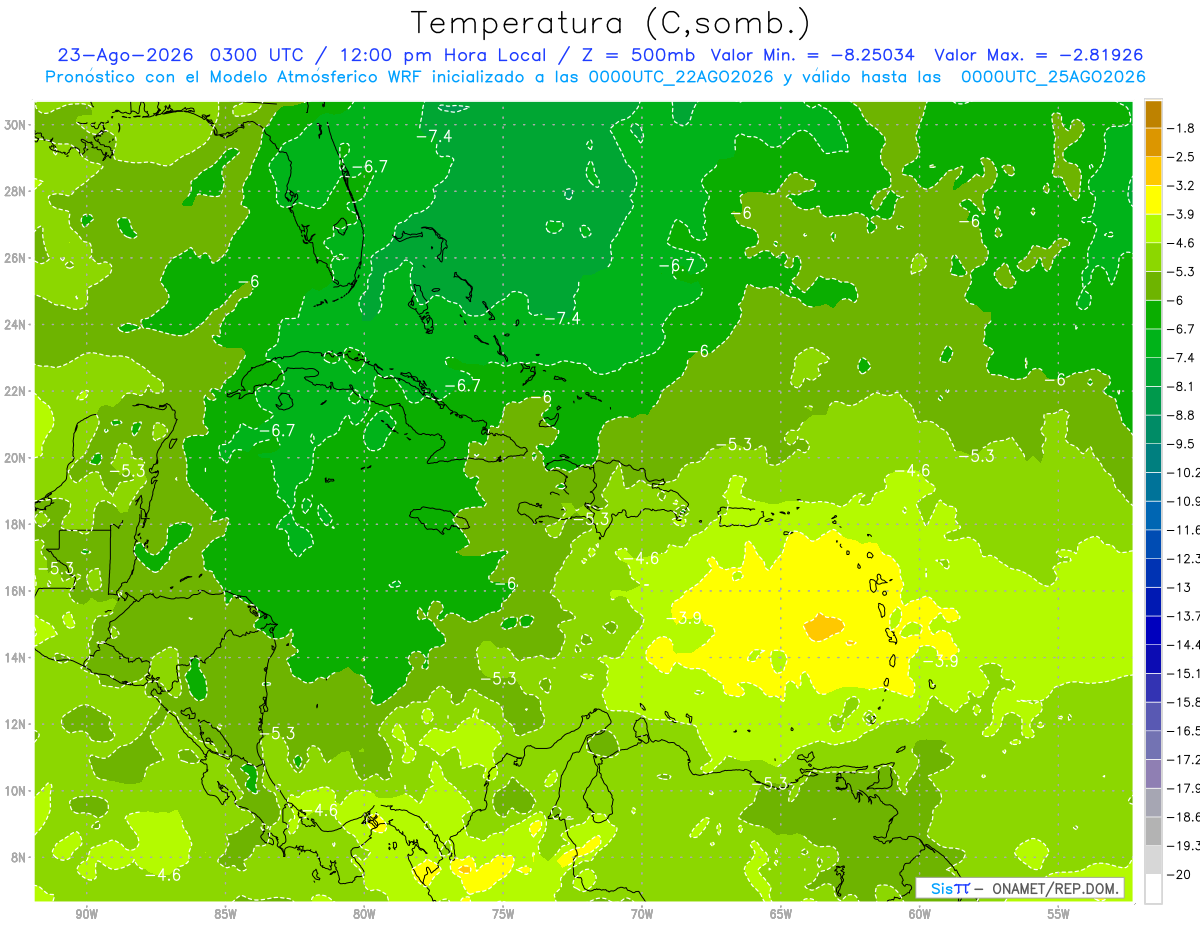The width and height of the screenshot is (1200, 927).
Task: Click the 85W longitude axis label
Action: click(x=226, y=914)
